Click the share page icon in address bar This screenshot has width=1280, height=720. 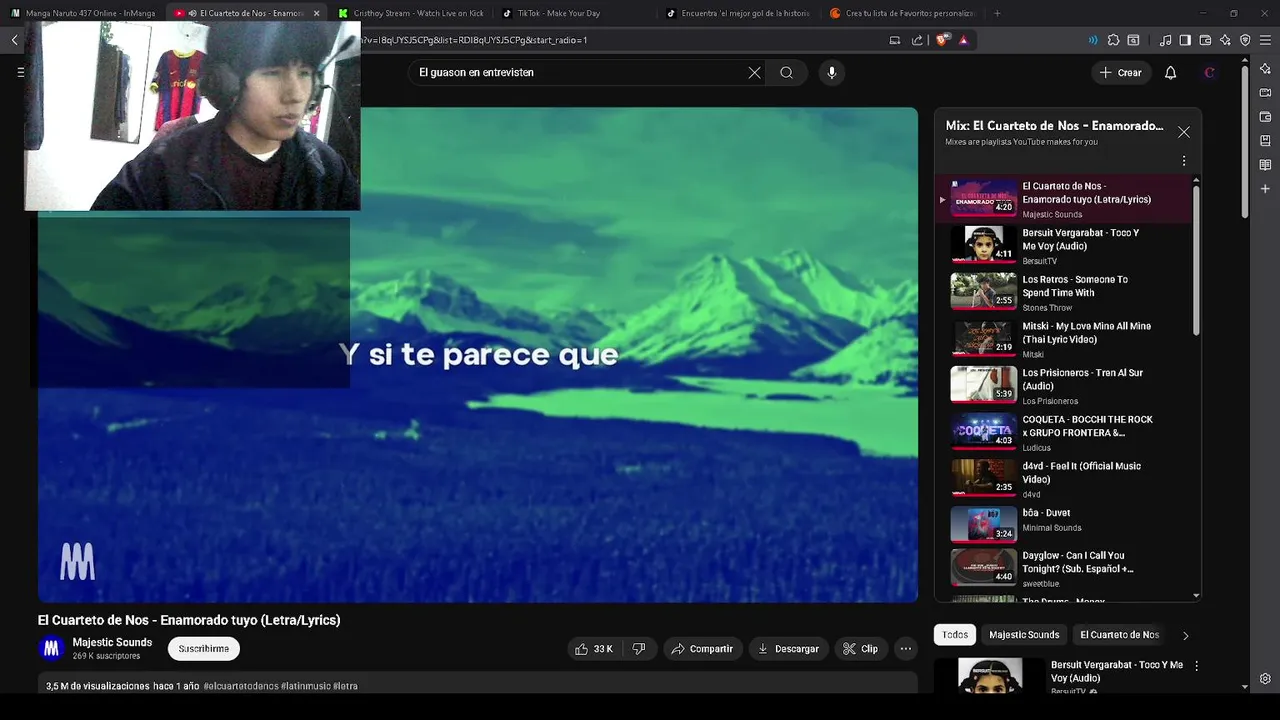(x=917, y=40)
